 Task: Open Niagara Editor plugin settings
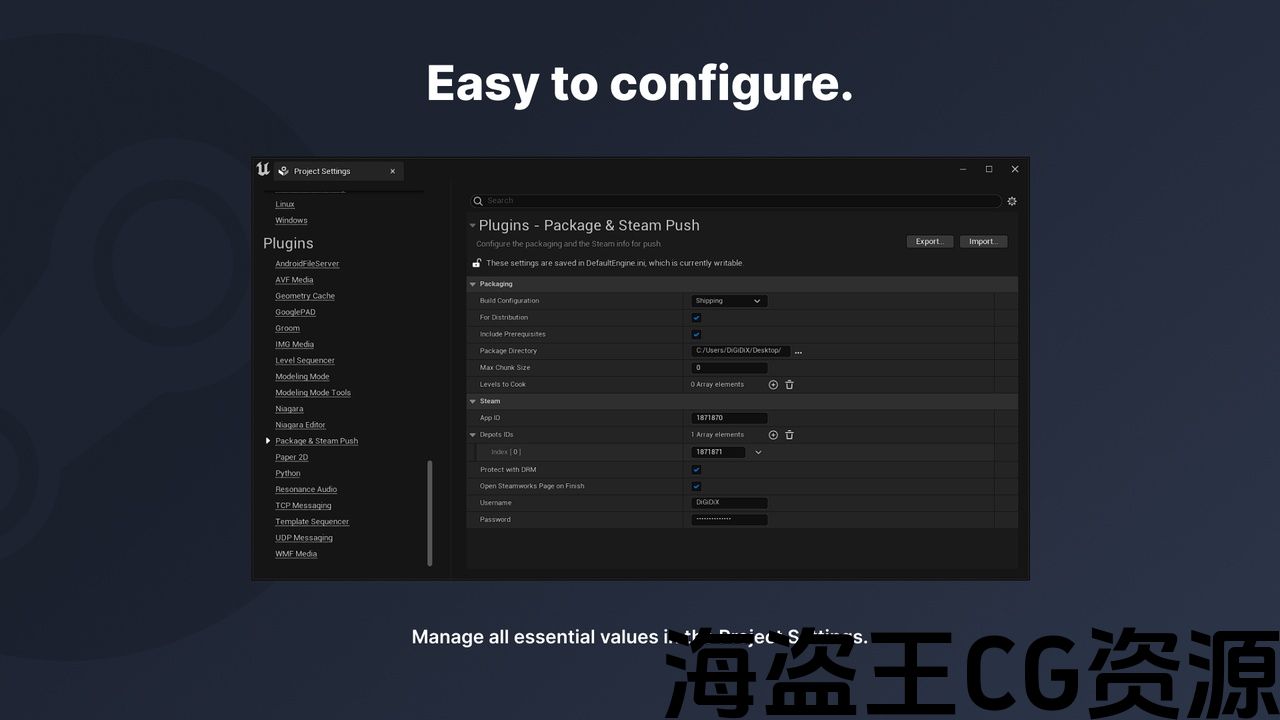(x=300, y=425)
